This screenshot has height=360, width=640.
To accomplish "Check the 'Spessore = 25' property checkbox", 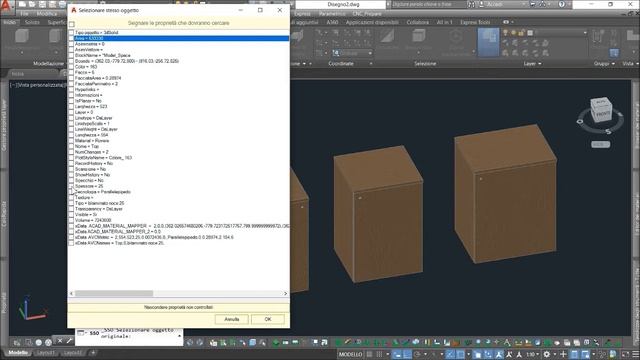I will coord(71,186).
